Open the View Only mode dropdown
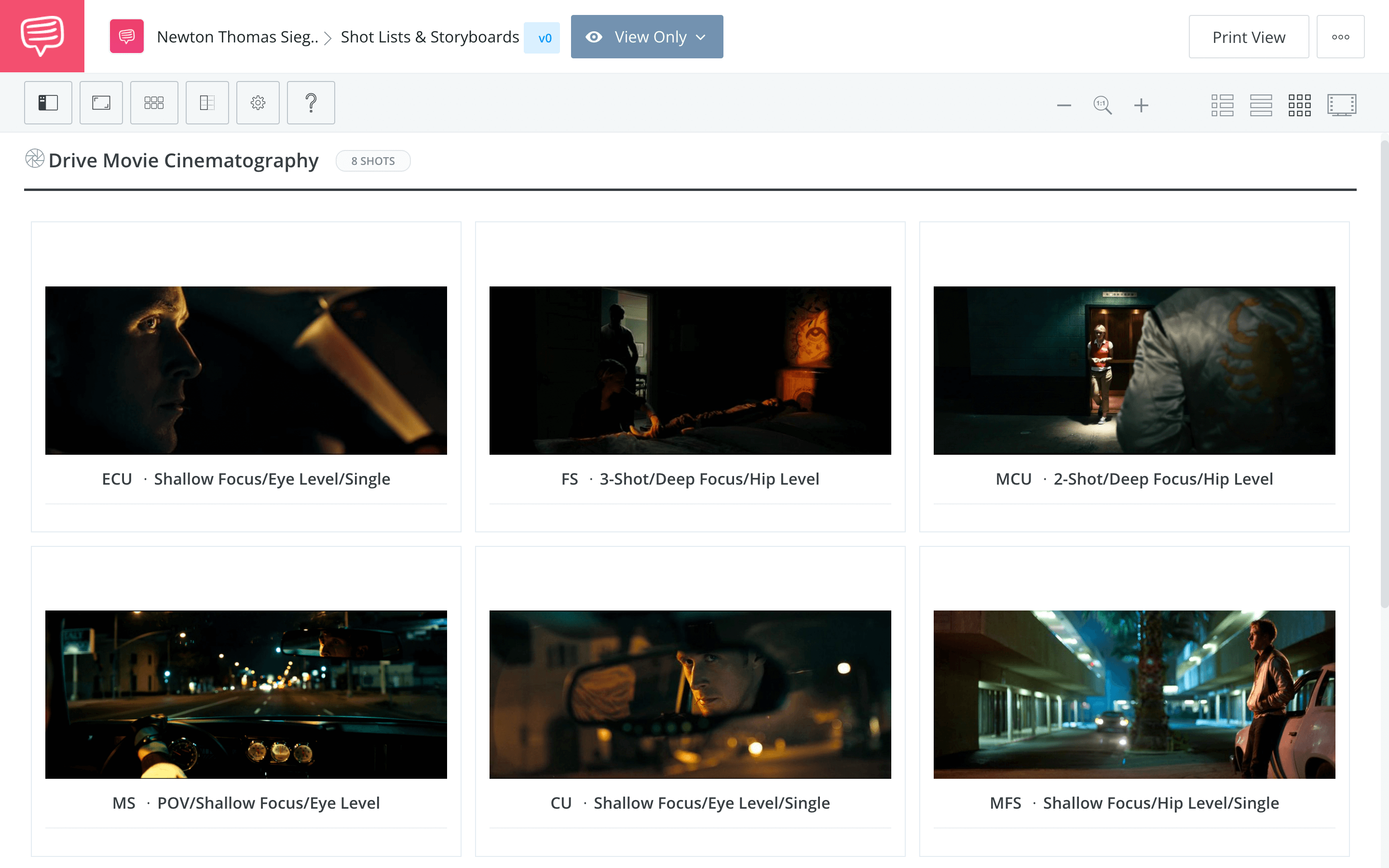1389x868 pixels. pyautogui.click(x=647, y=37)
